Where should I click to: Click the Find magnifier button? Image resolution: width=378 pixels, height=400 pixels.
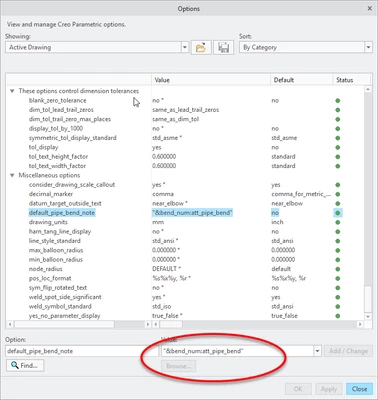(x=25, y=366)
